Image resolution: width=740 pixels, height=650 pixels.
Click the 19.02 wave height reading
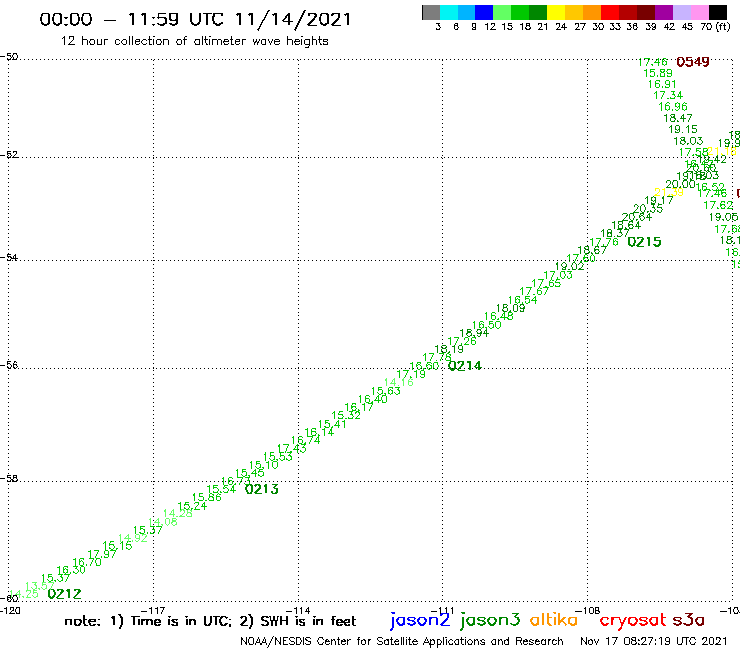pos(570,266)
